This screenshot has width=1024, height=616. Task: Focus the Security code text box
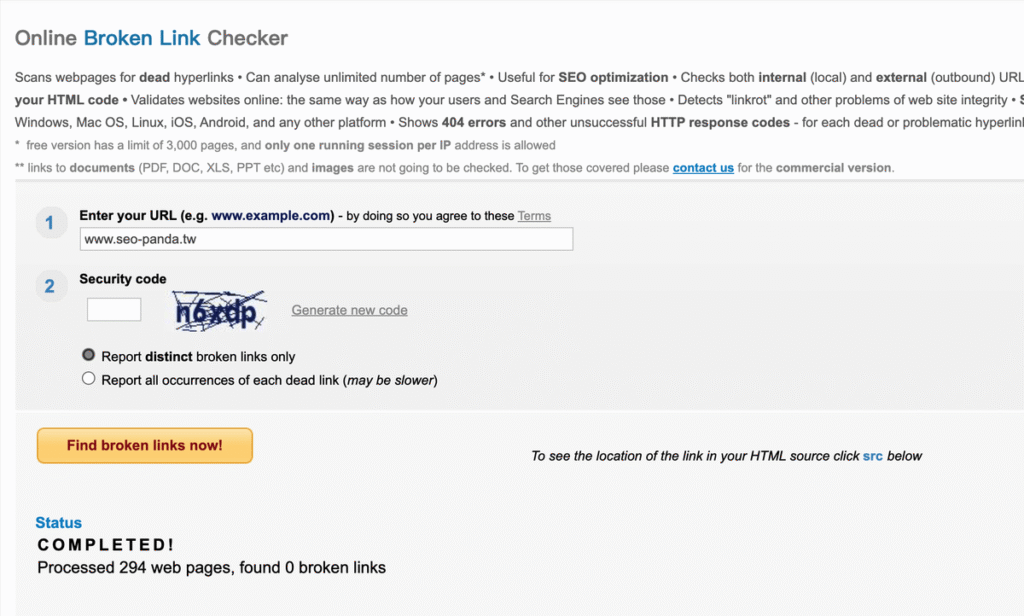click(114, 310)
